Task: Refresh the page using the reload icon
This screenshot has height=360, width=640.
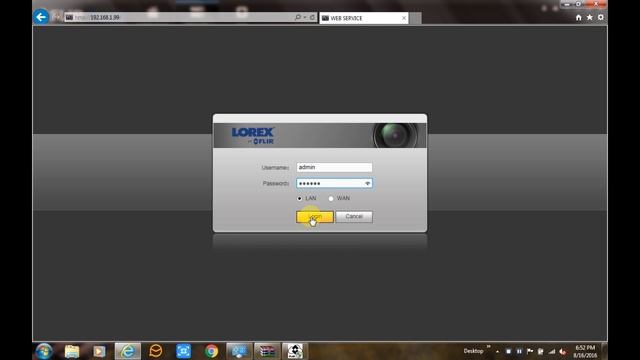Action: (x=312, y=18)
